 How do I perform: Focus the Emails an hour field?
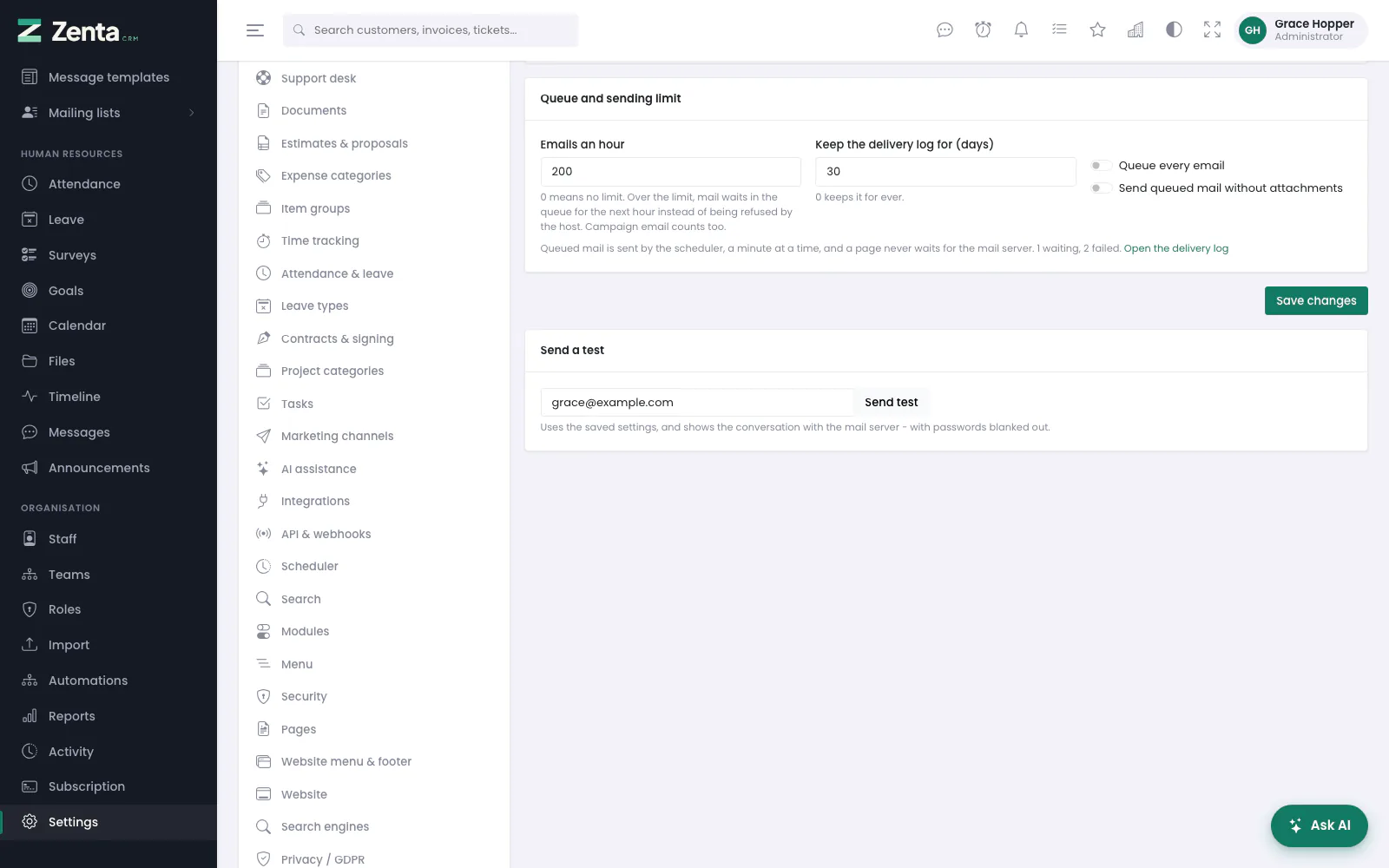click(670, 172)
